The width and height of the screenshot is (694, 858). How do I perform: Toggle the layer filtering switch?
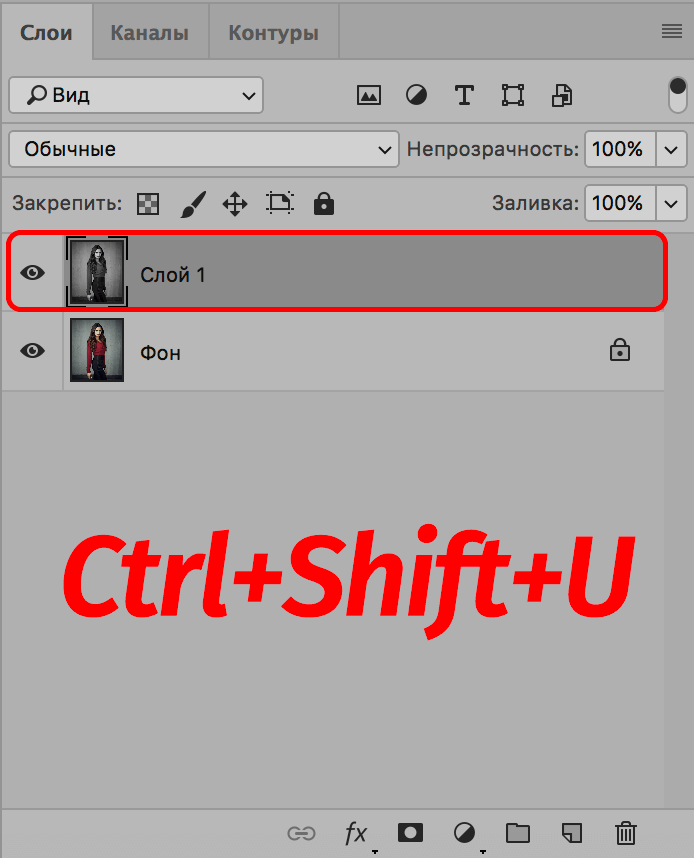click(677, 95)
